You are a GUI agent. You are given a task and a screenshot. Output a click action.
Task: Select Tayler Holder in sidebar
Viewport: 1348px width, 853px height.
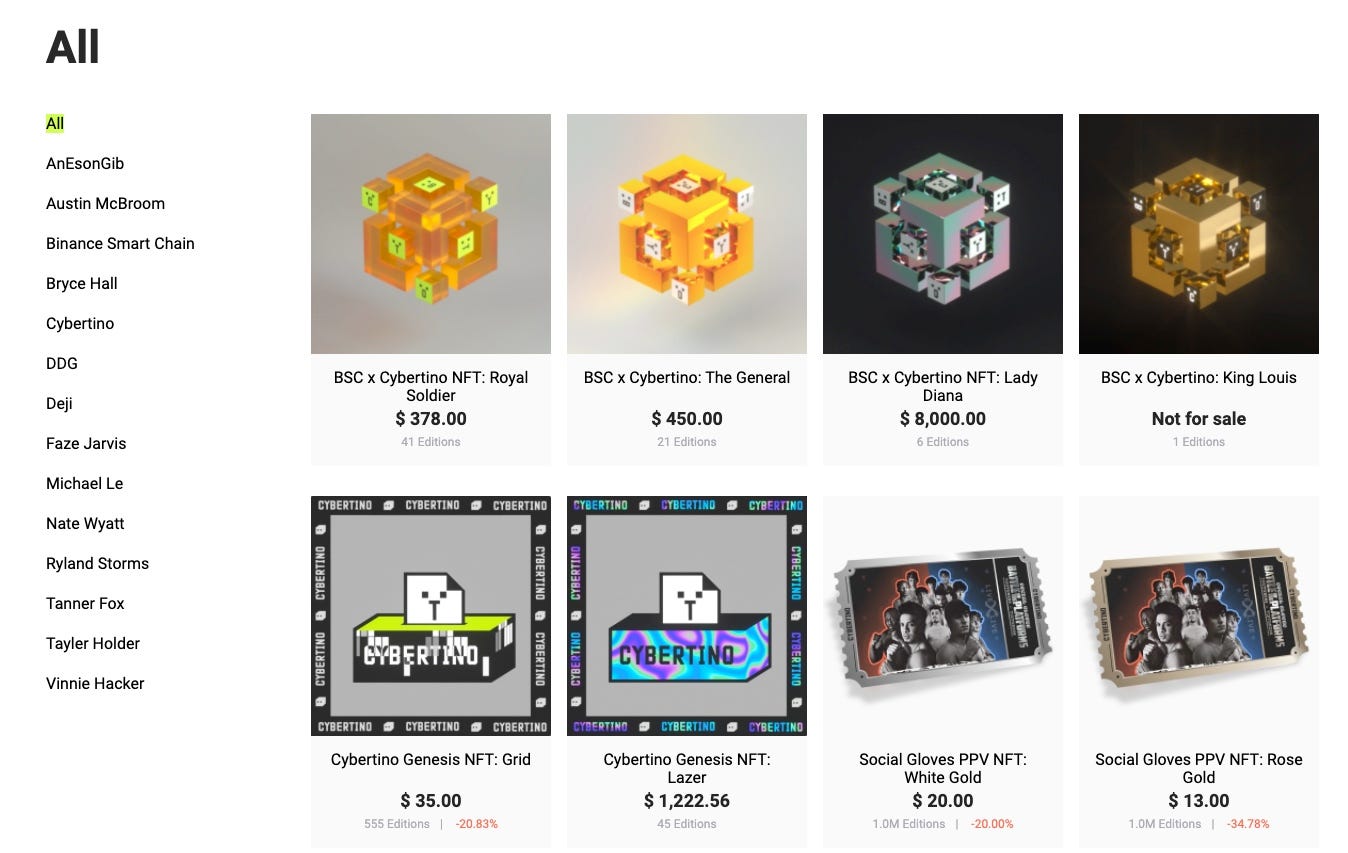[93, 643]
